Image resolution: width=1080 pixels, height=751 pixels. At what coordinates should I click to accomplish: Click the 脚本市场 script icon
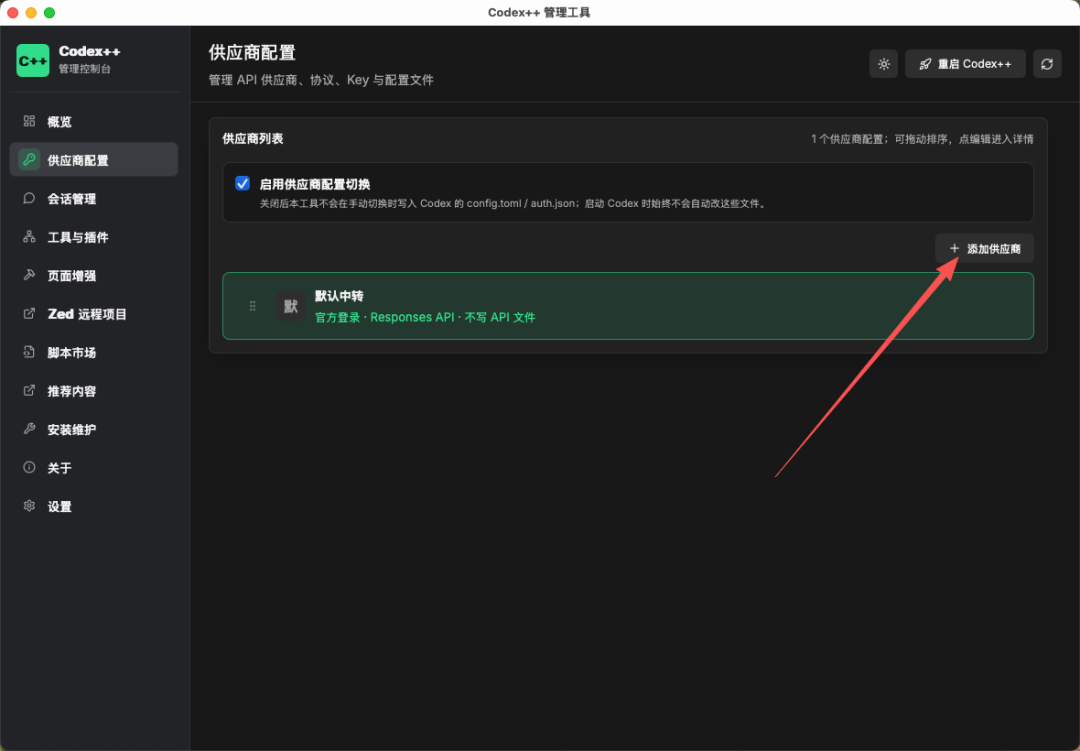(x=29, y=352)
